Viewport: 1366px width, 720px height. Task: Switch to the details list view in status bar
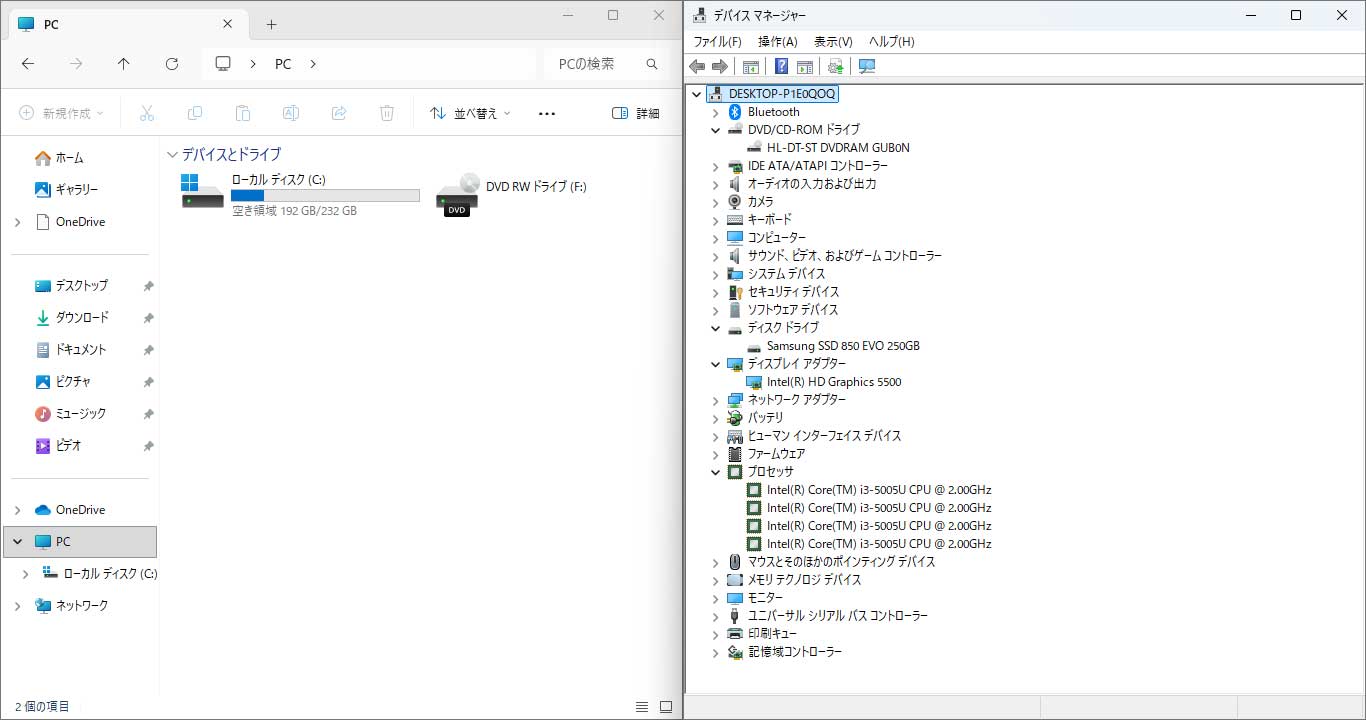click(642, 707)
